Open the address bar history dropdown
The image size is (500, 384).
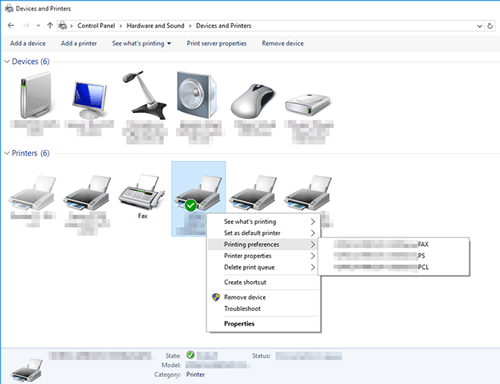coord(479,26)
